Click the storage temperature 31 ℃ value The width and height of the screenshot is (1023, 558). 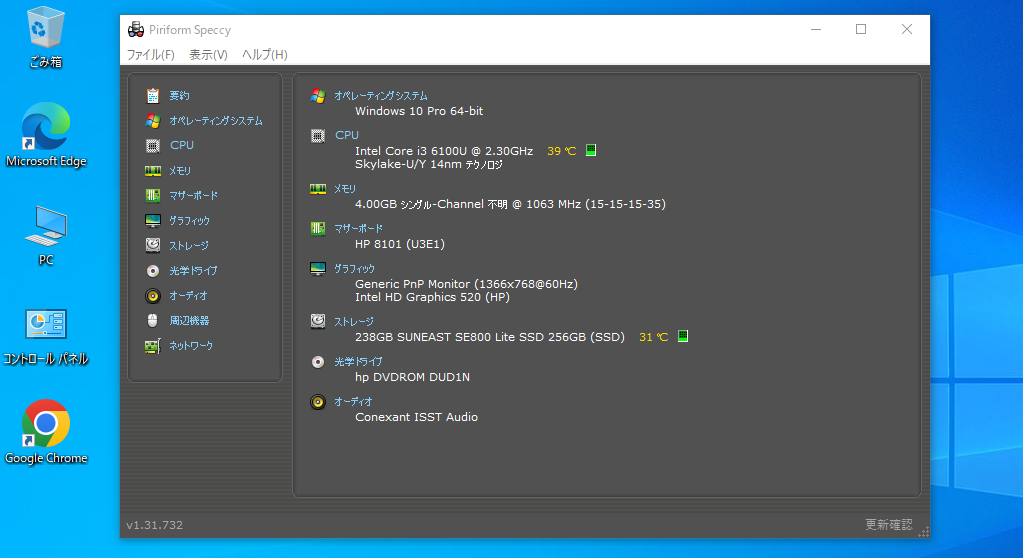(x=654, y=337)
